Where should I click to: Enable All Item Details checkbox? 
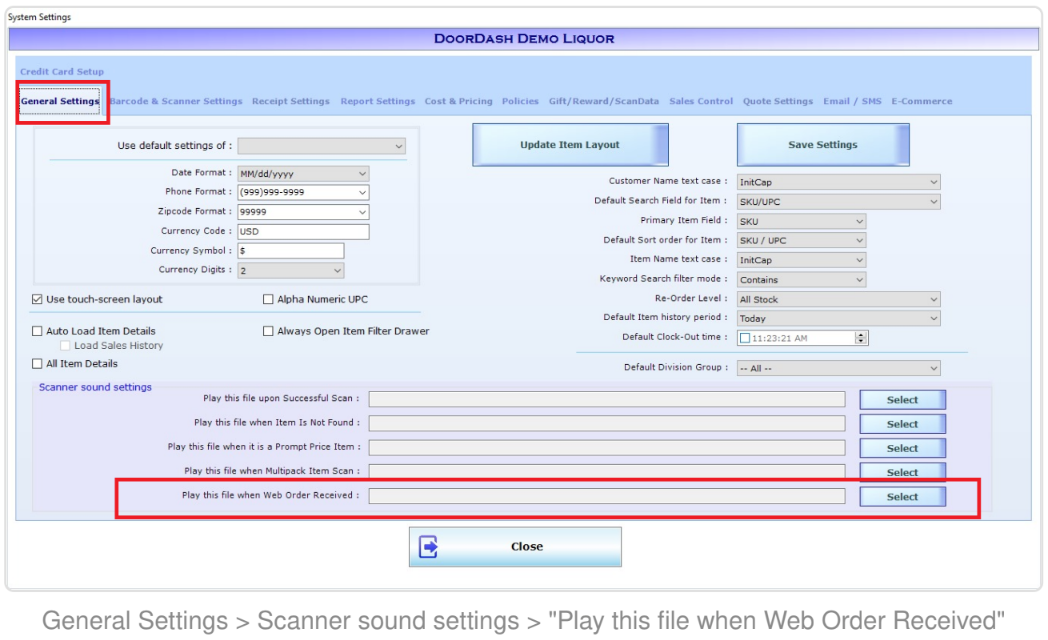37,363
